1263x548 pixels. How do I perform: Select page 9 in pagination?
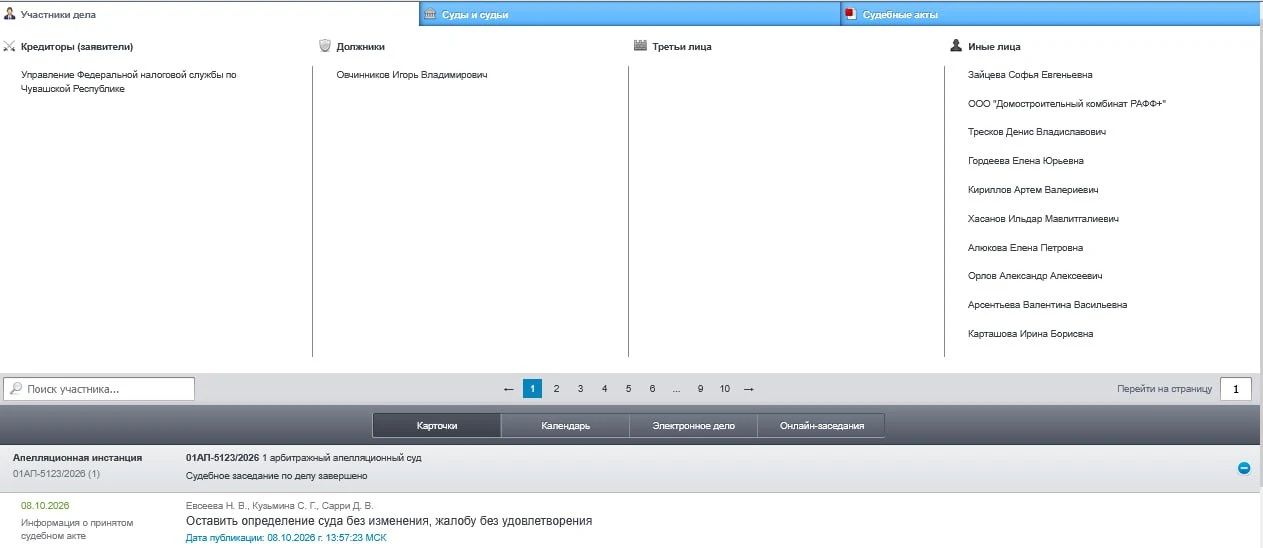[x=700, y=389]
